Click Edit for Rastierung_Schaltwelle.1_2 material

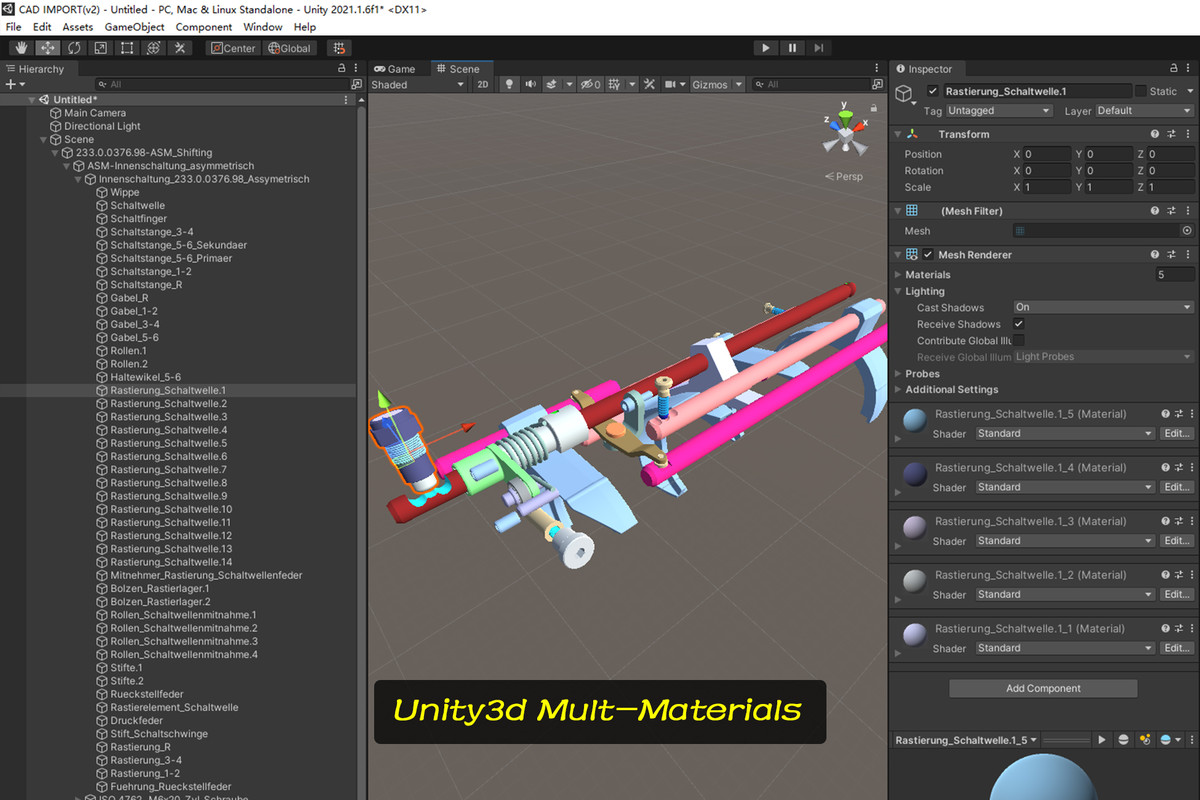click(x=1177, y=595)
